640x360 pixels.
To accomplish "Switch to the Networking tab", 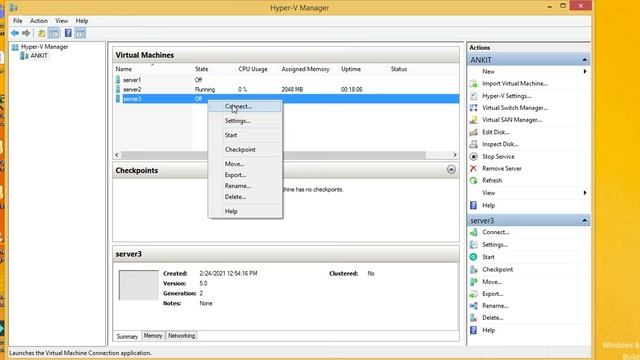I will click(x=182, y=336).
